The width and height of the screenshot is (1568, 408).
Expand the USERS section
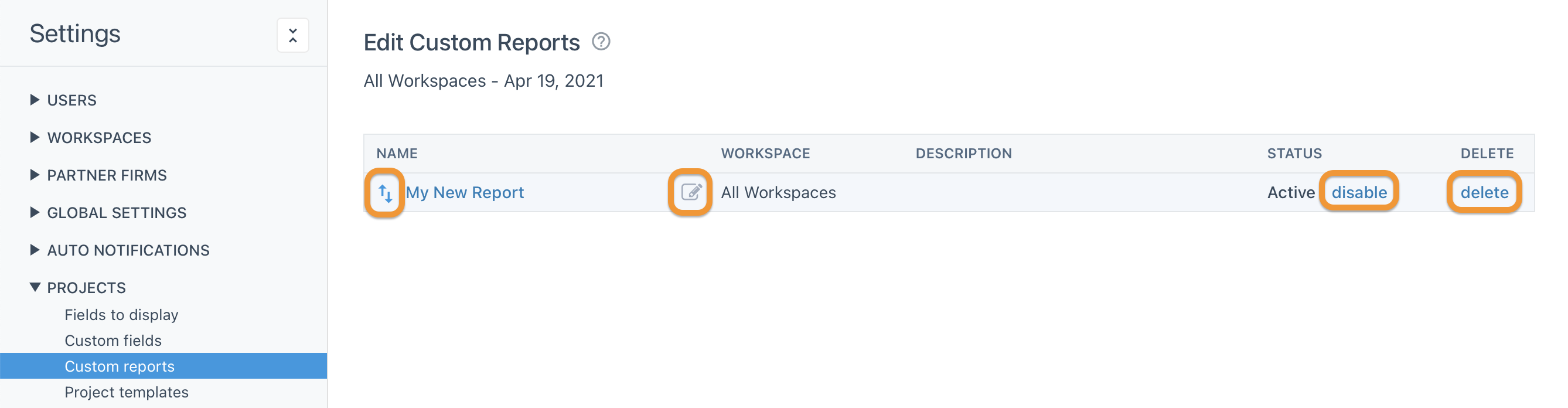71,100
